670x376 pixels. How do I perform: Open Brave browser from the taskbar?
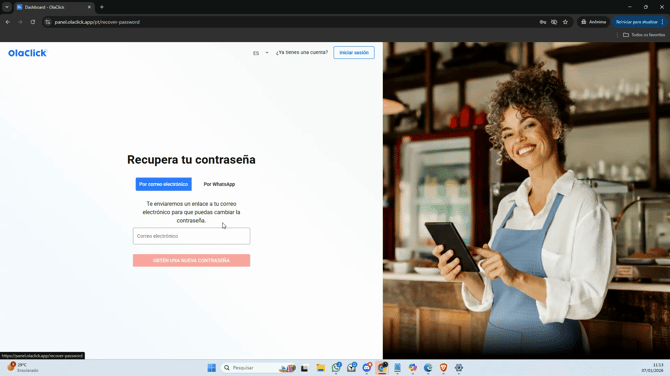tap(443, 367)
